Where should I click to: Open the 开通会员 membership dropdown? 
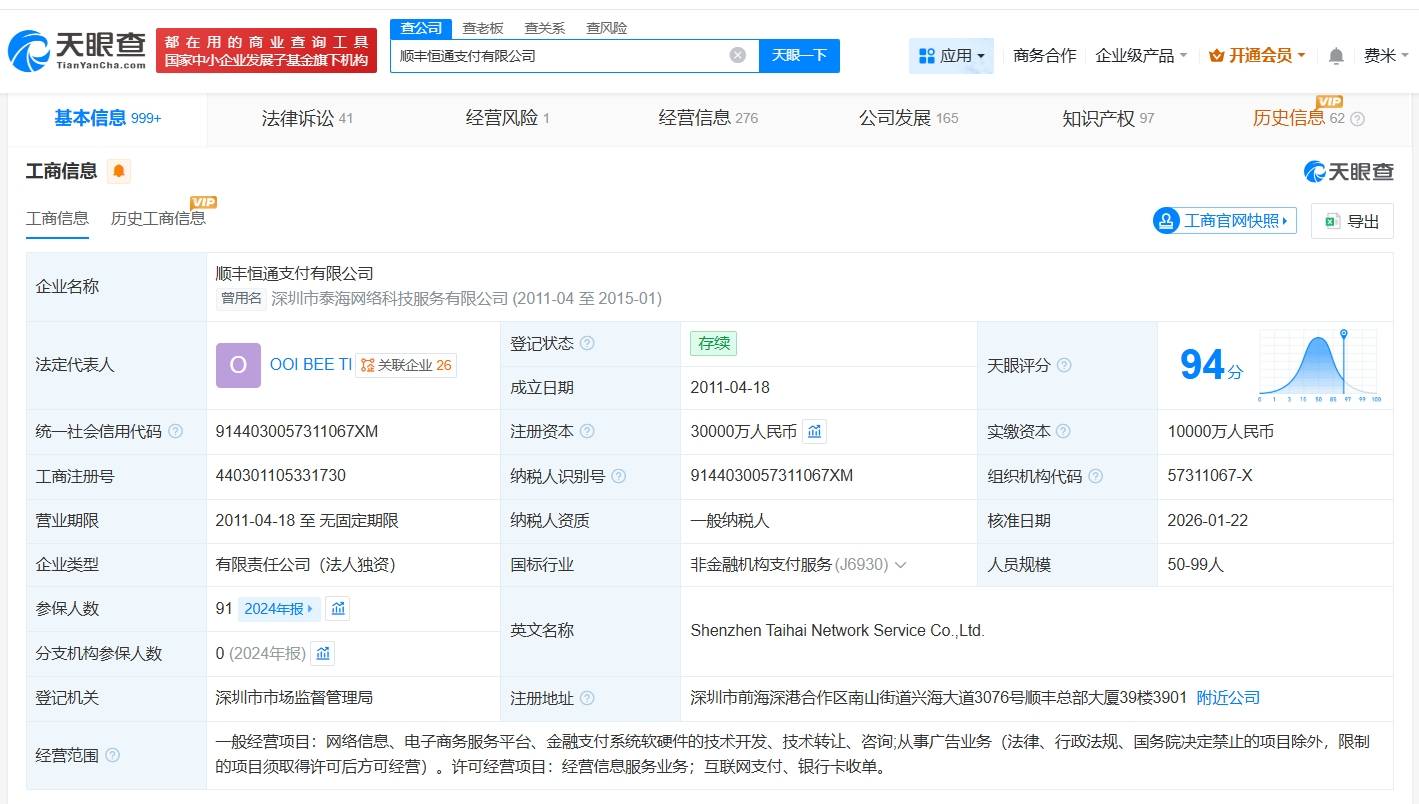tap(1257, 56)
